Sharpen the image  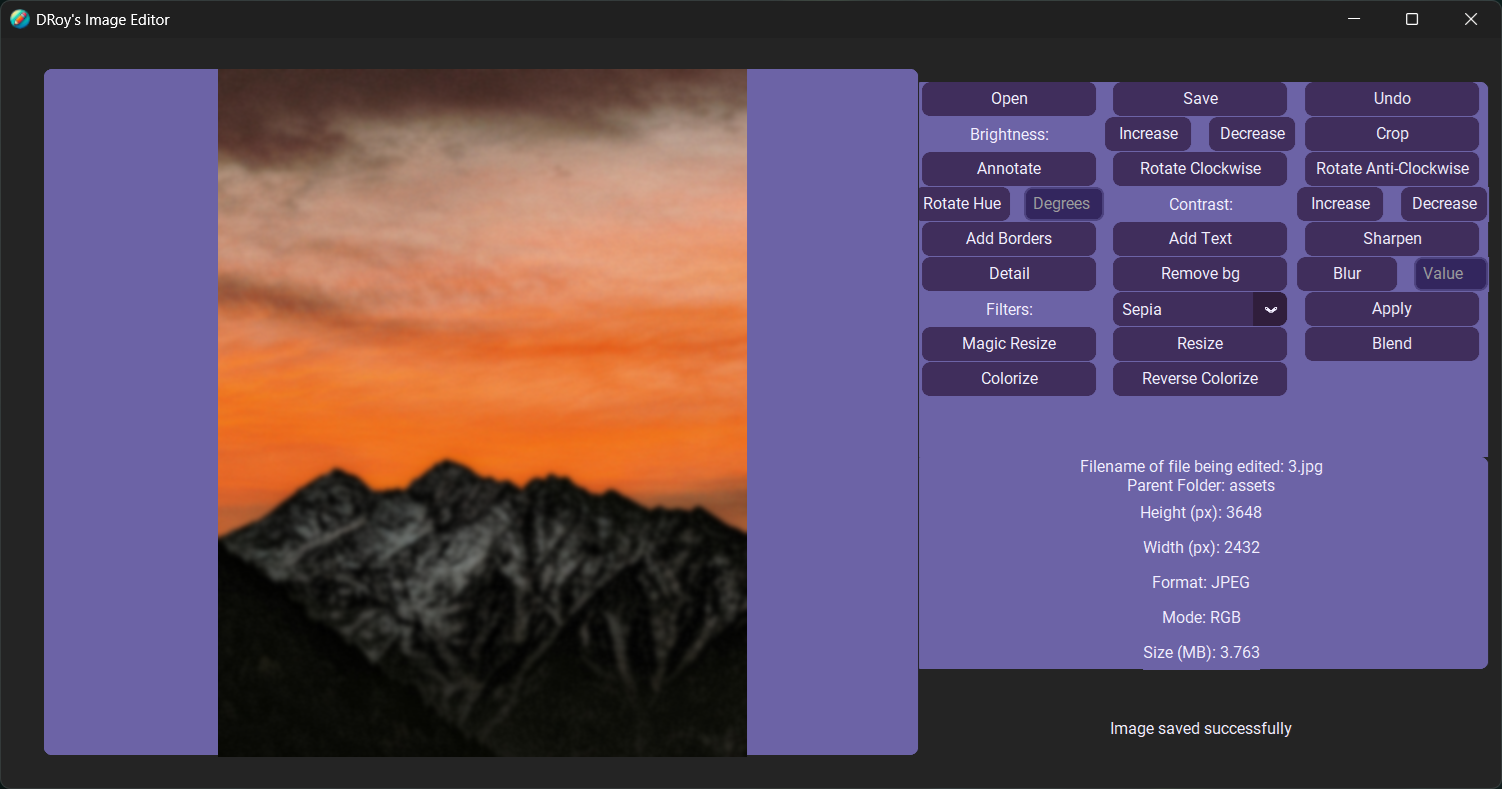(1391, 238)
